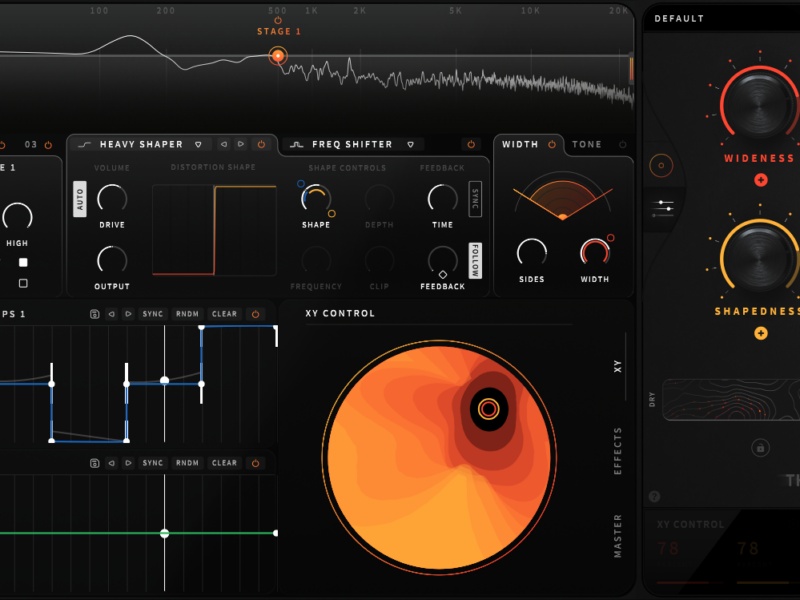800x600 pixels.
Task: Switch to the Tone tab
Action: 587,145
